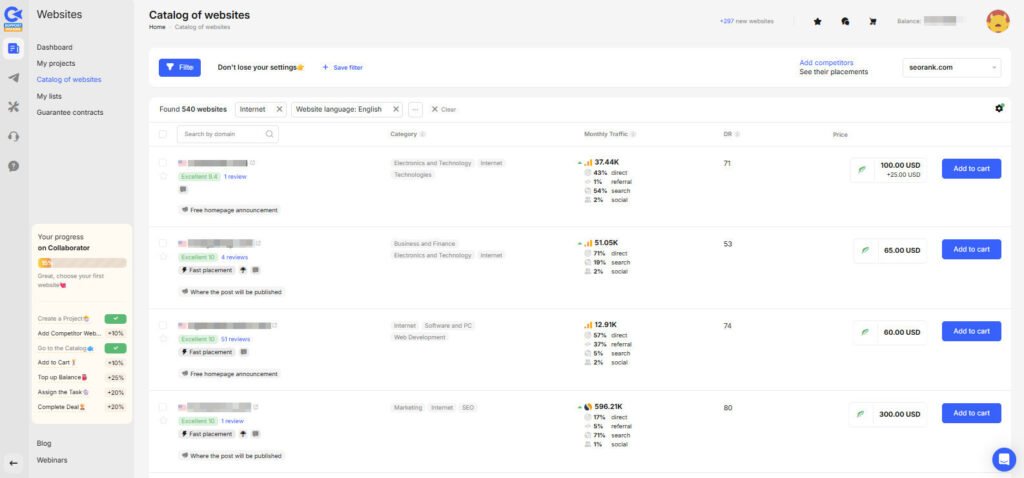Click Save filter link
Screen dimensions: 1024x478
click(x=342, y=67)
